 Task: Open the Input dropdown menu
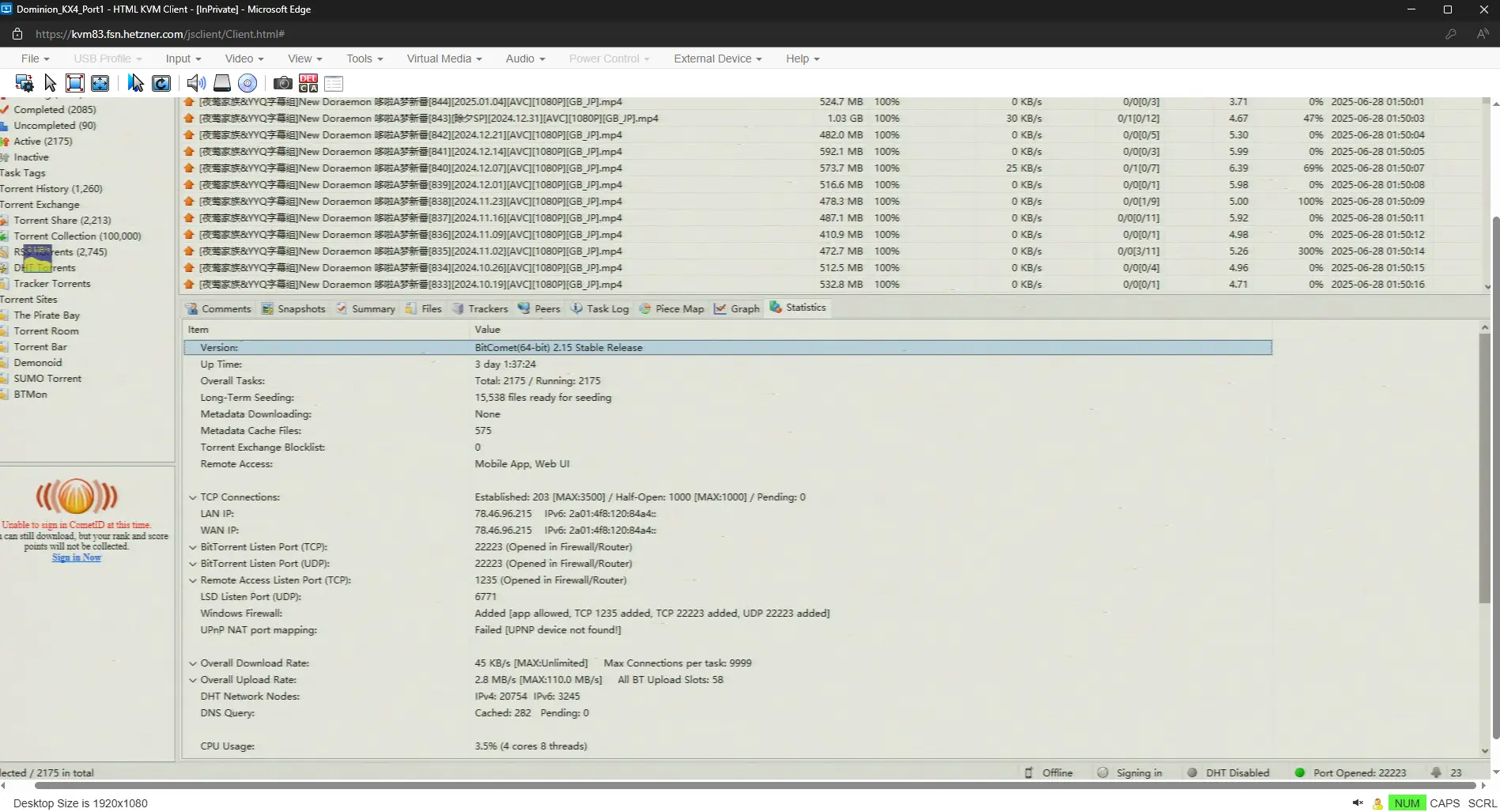click(x=183, y=59)
